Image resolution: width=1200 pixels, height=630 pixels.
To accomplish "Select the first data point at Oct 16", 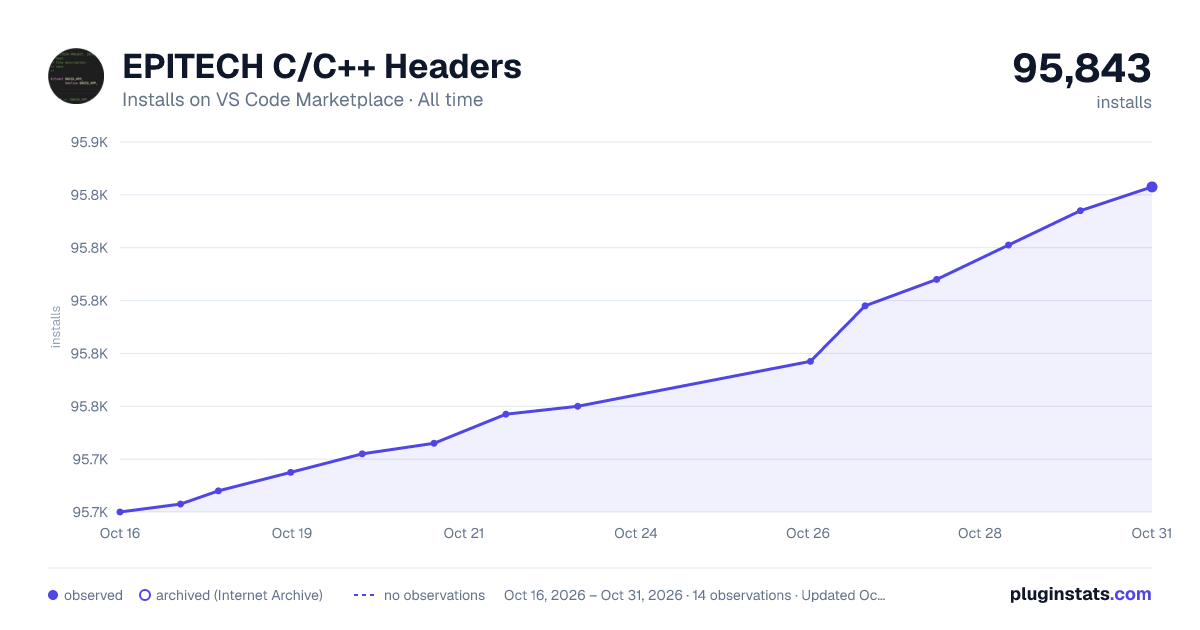I will 120,512.
